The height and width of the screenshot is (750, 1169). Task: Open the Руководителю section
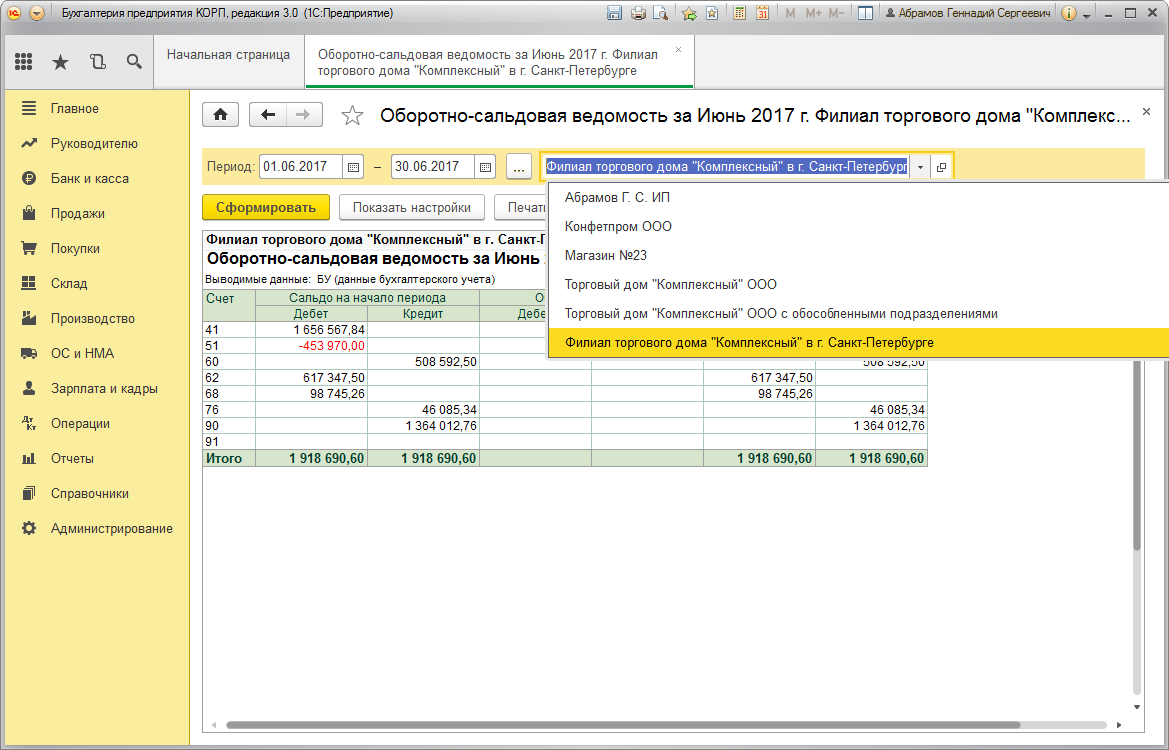[94, 144]
